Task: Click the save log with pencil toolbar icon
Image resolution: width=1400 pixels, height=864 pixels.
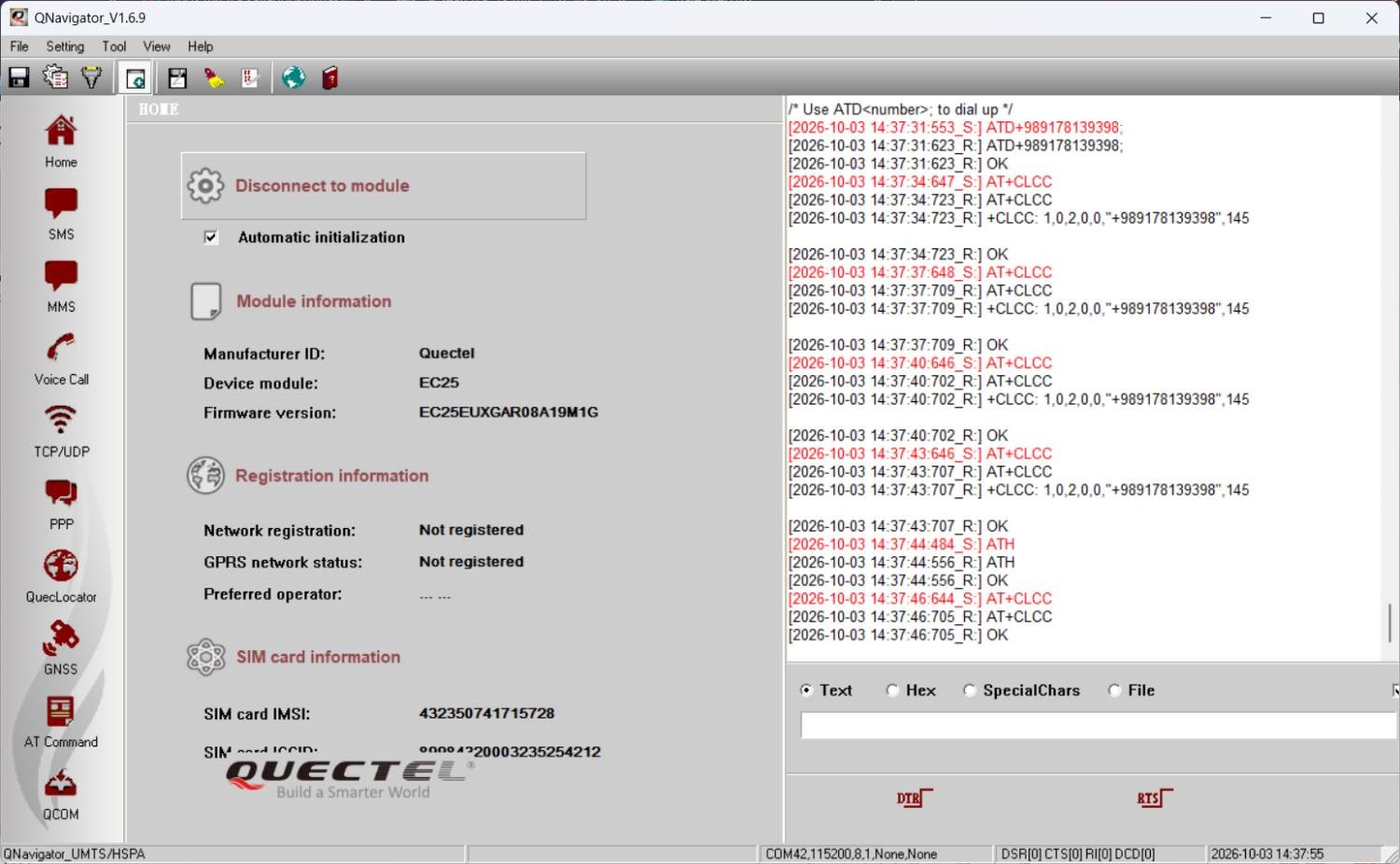Action: pos(177,78)
